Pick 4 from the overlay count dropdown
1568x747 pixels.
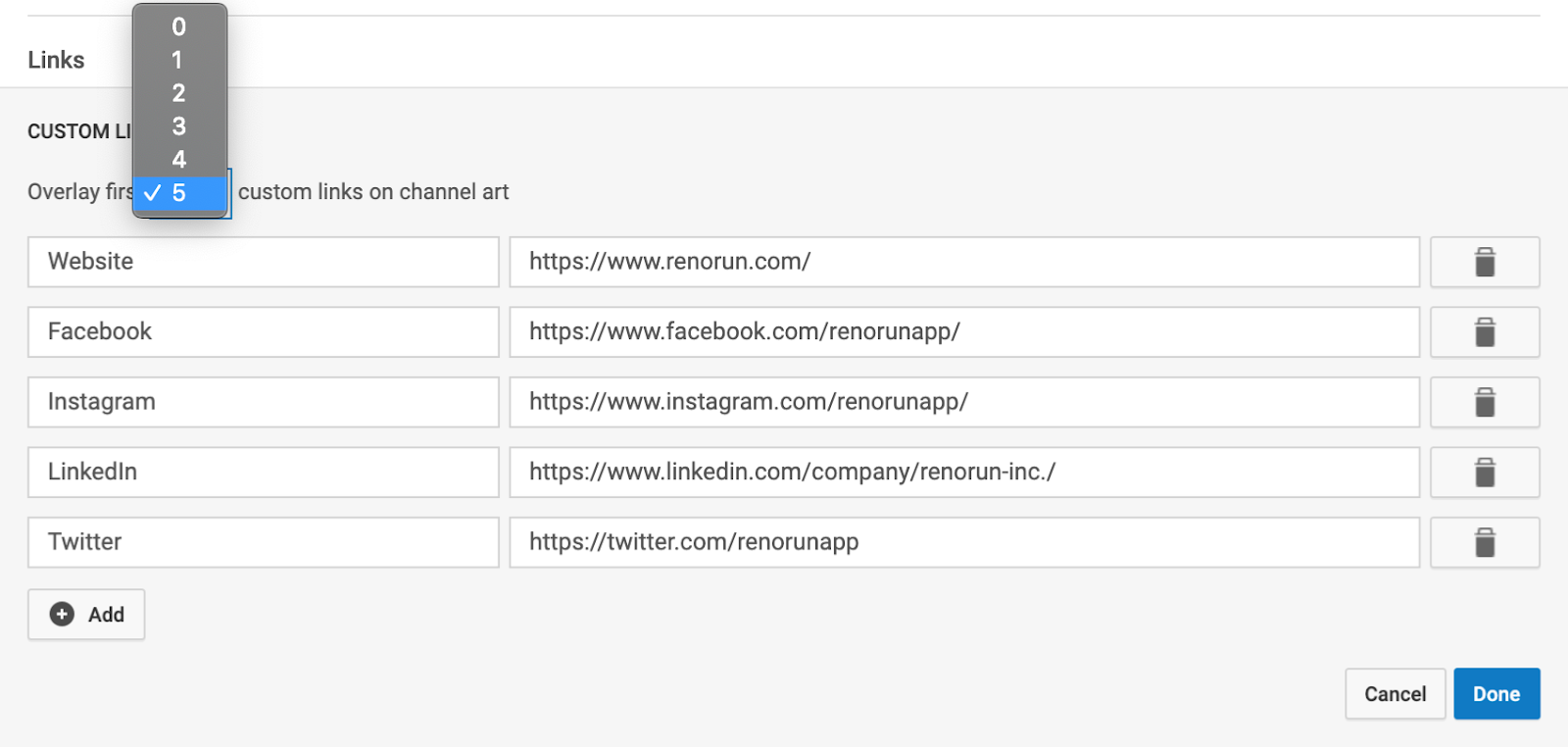(x=179, y=160)
